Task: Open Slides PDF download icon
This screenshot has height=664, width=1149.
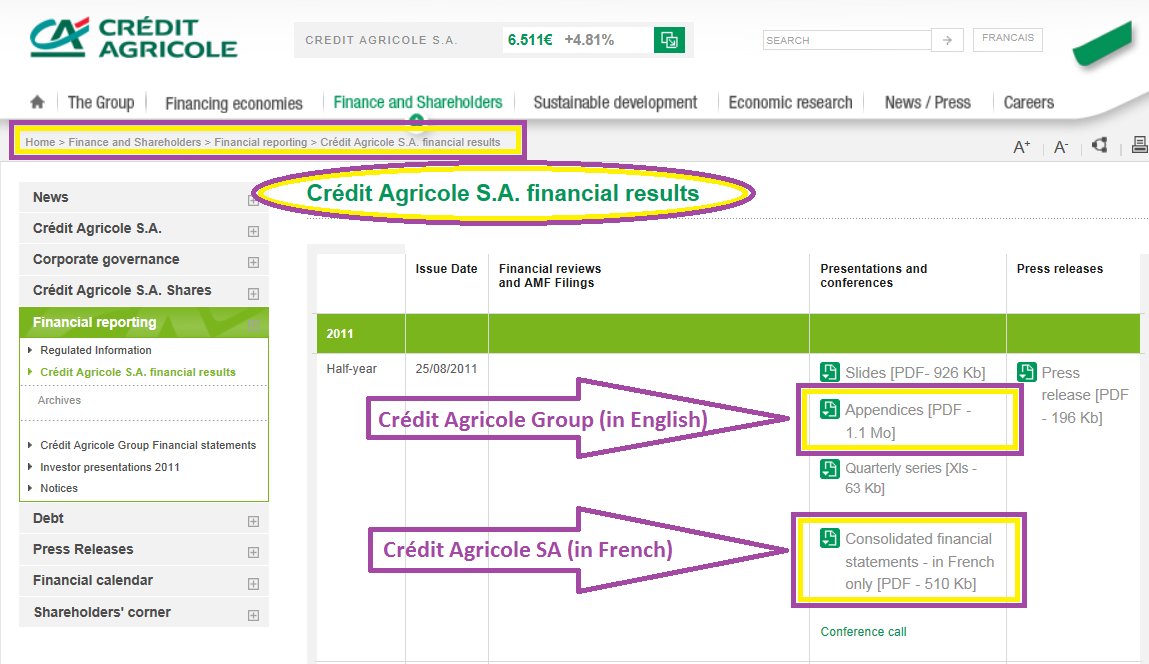Action: pos(830,372)
